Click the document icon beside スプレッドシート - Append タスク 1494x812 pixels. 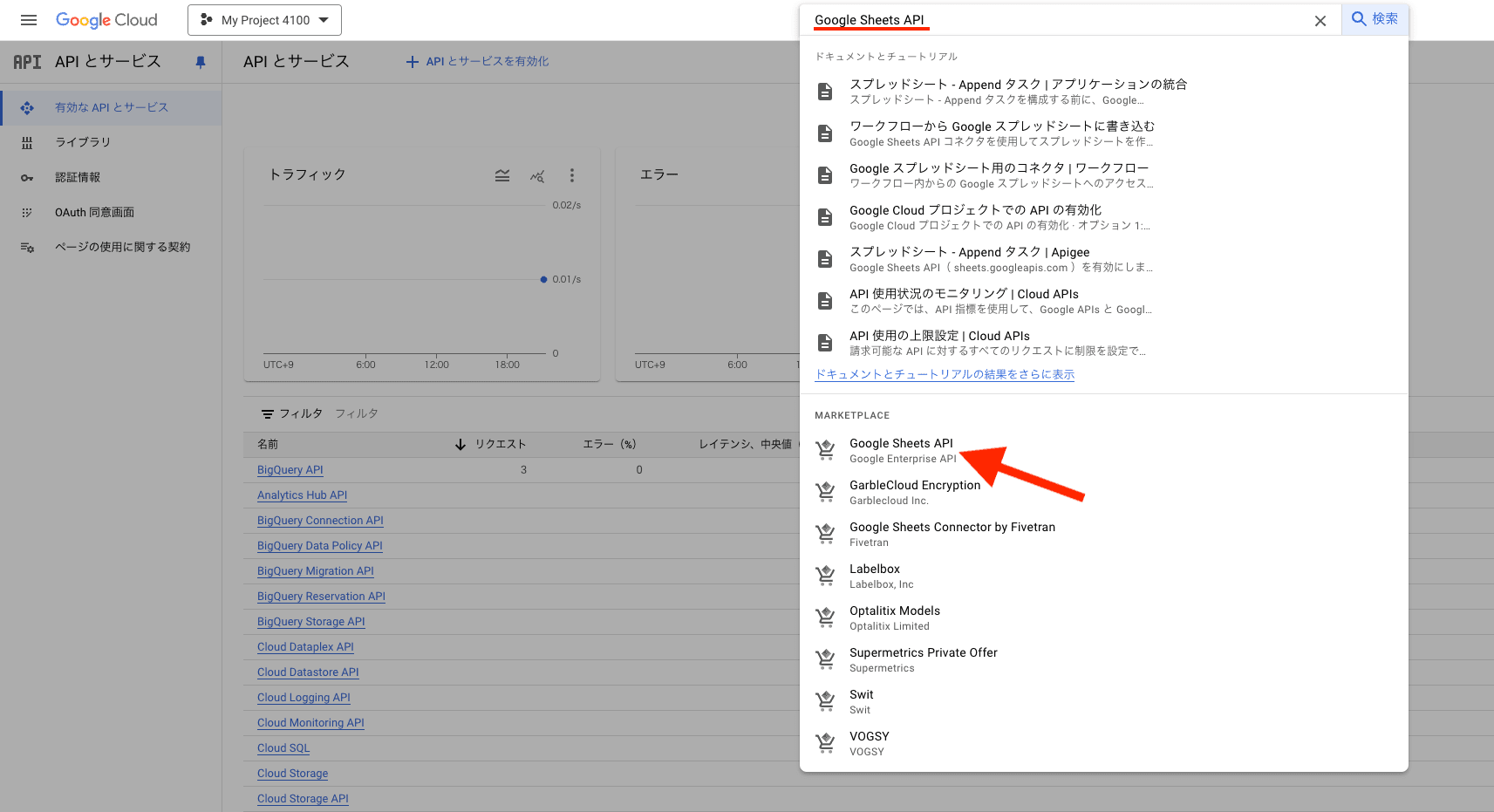[825, 91]
